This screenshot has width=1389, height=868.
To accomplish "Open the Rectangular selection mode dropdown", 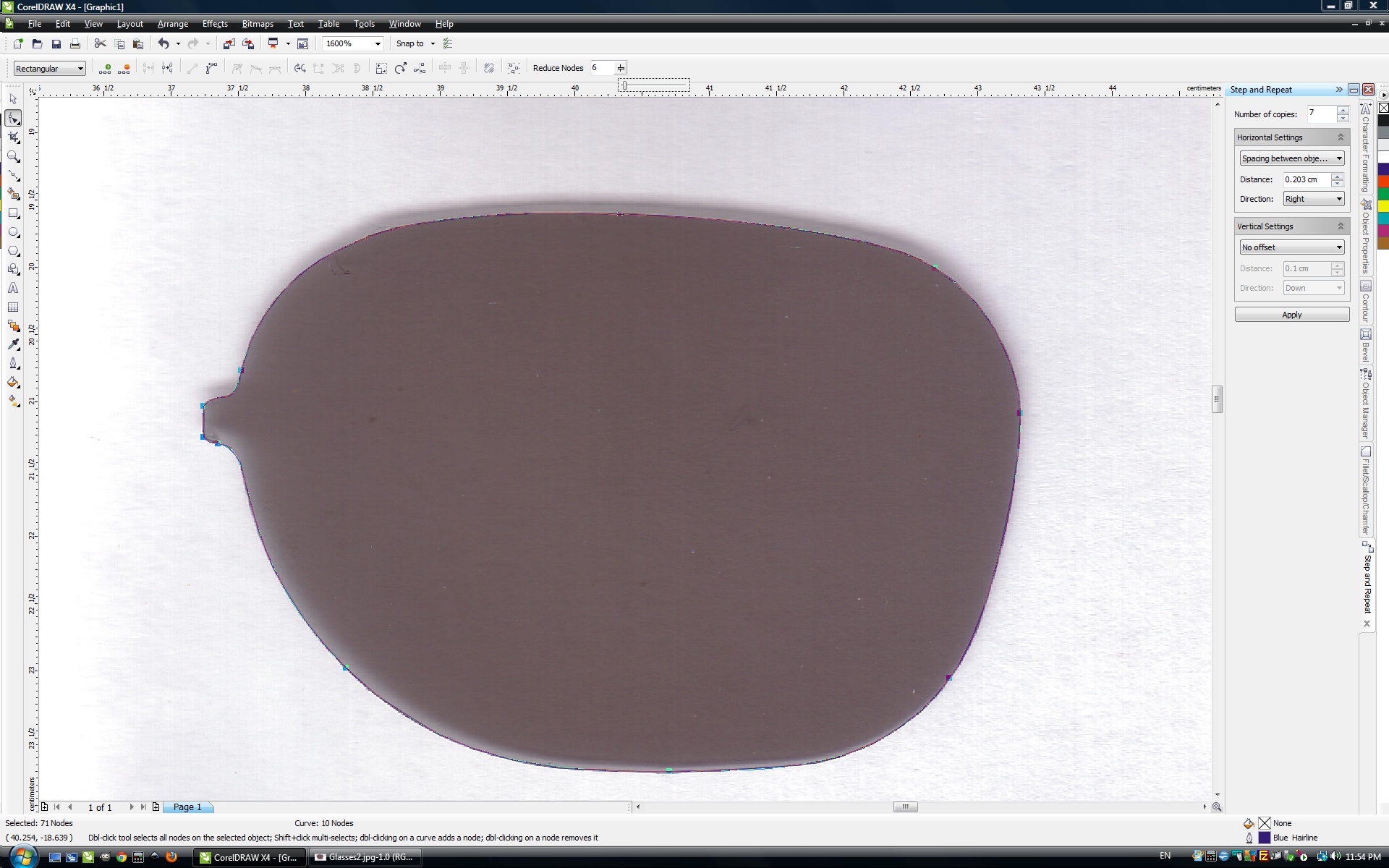I will pyautogui.click(x=50, y=69).
